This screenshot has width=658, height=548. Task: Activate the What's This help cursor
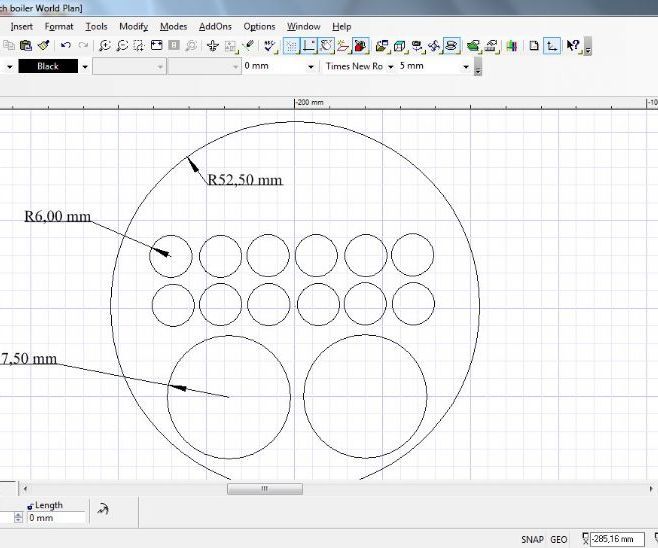click(x=573, y=46)
